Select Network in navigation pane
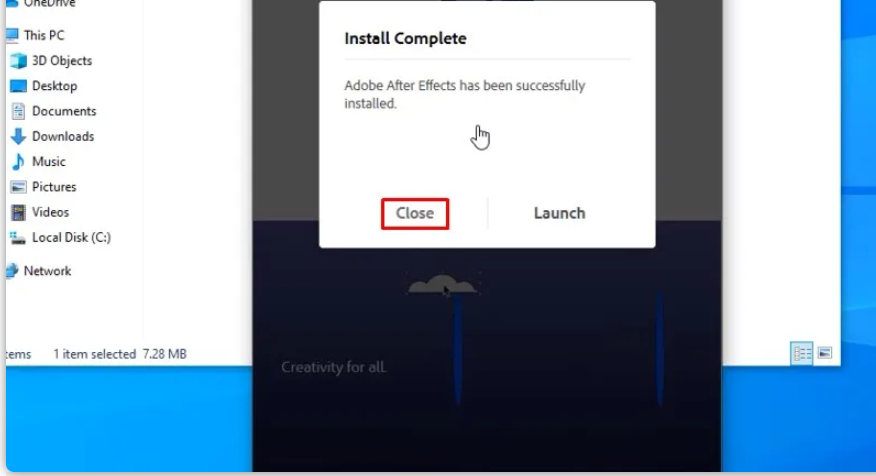 point(47,271)
